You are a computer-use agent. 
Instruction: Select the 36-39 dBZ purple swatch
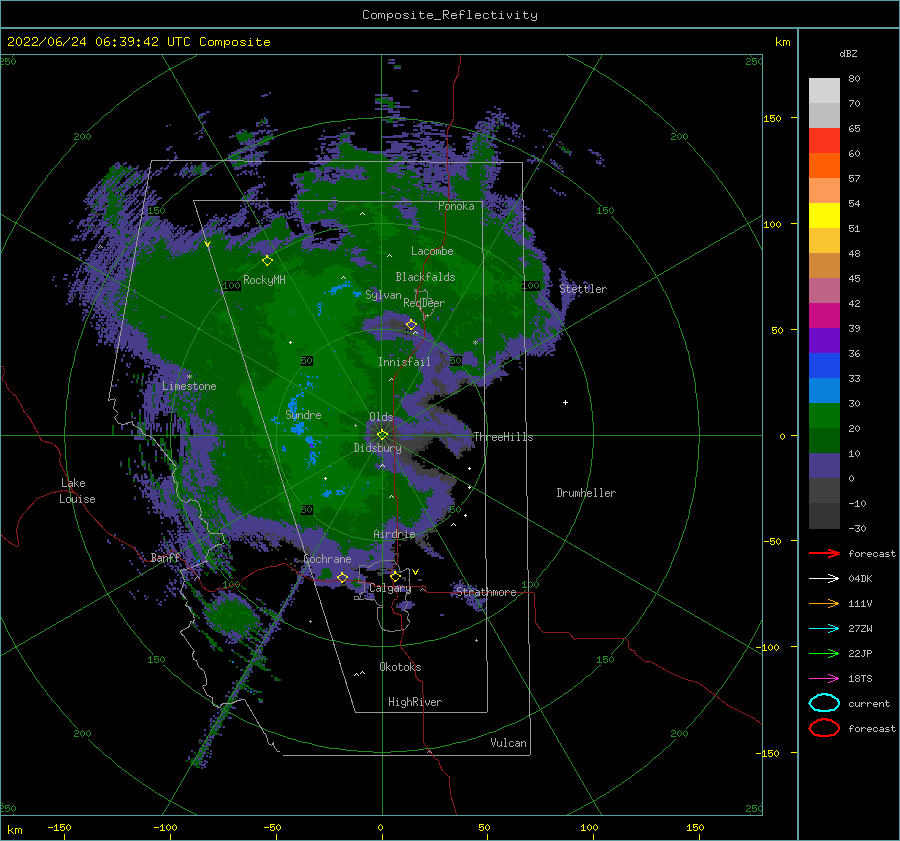click(824, 340)
